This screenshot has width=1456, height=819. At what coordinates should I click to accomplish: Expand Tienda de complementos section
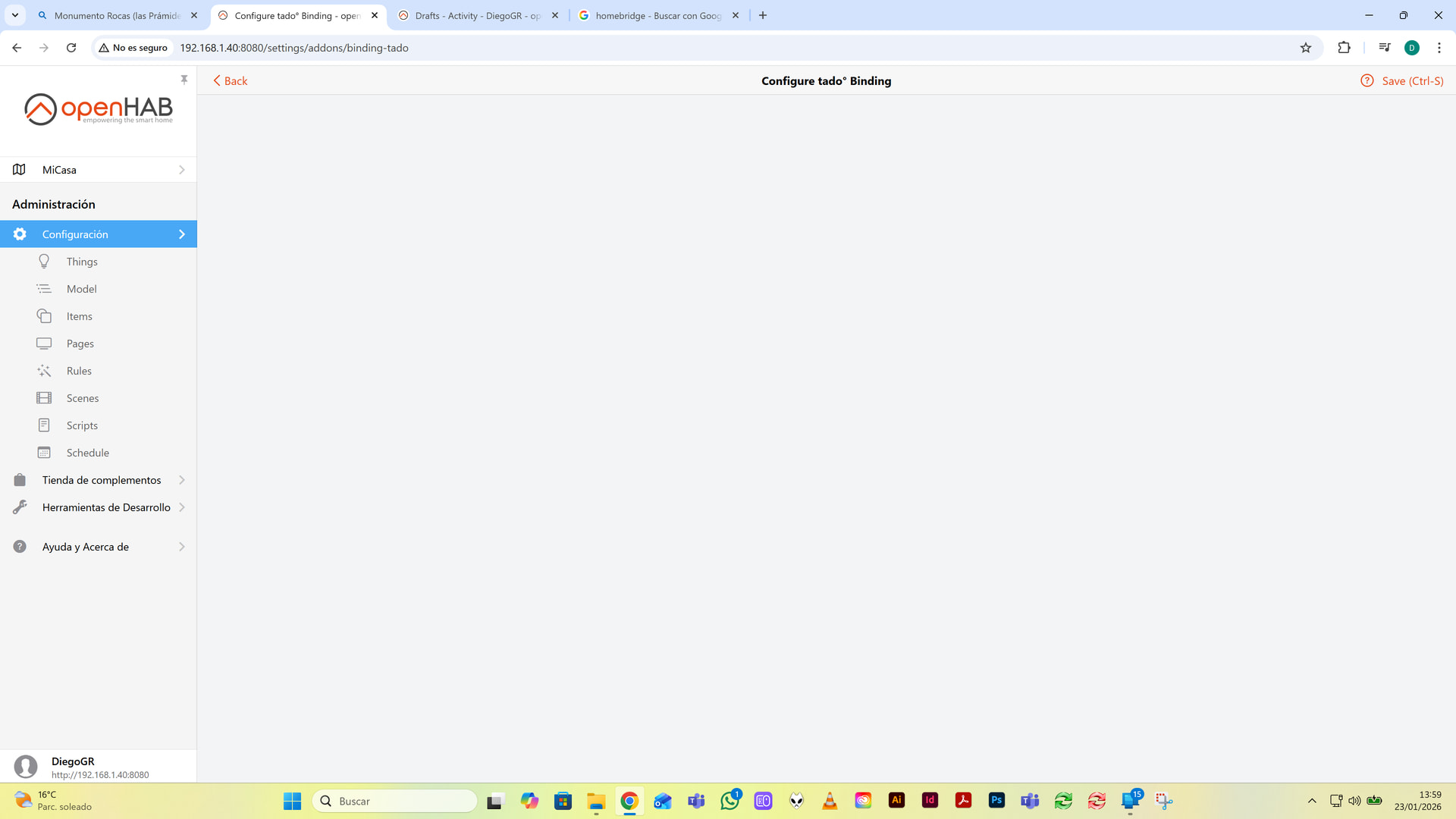[102, 480]
